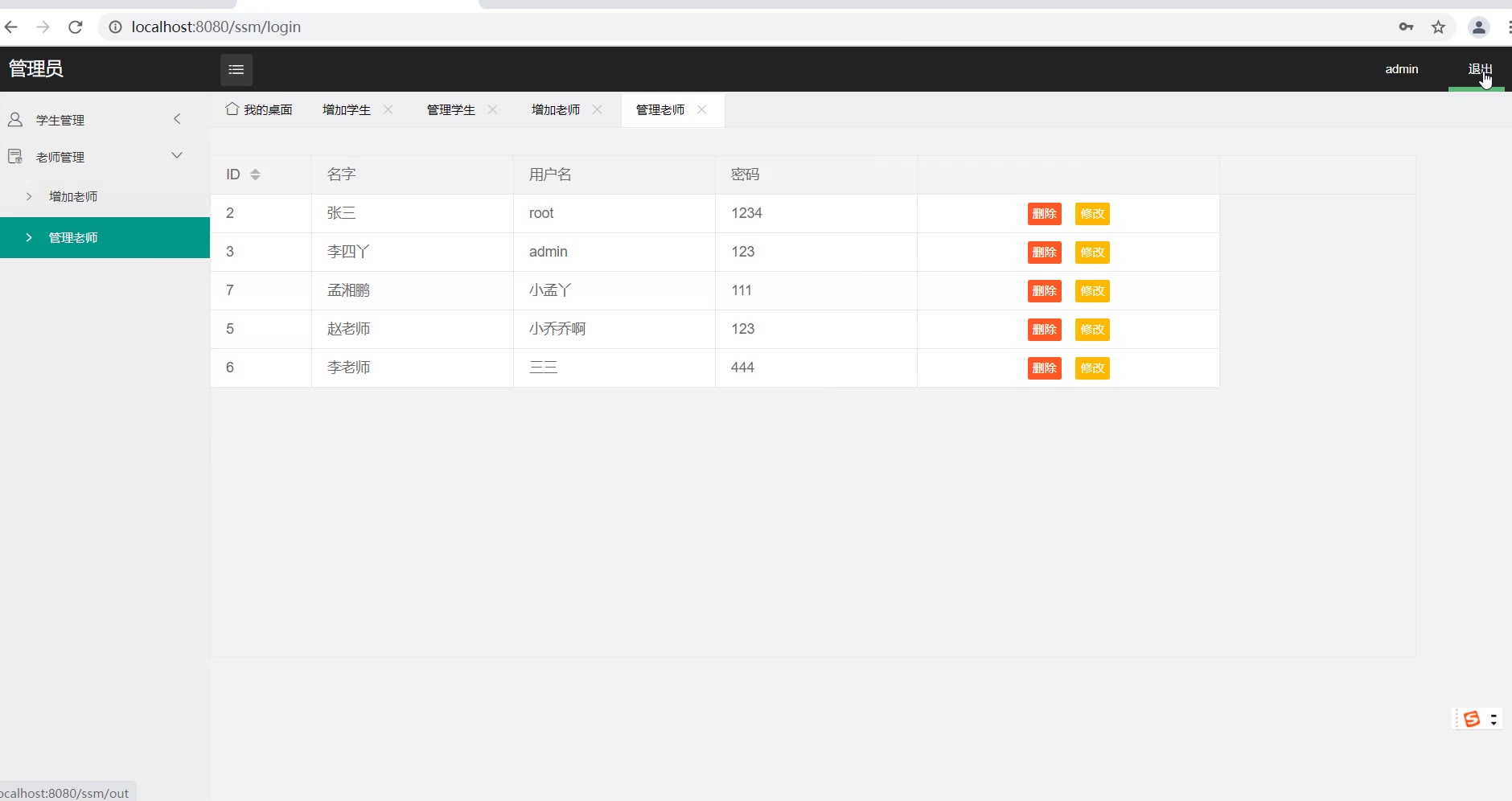Image resolution: width=1512 pixels, height=801 pixels.
Task: Bookmark this page with the star icon
Action: point(1439,27)
